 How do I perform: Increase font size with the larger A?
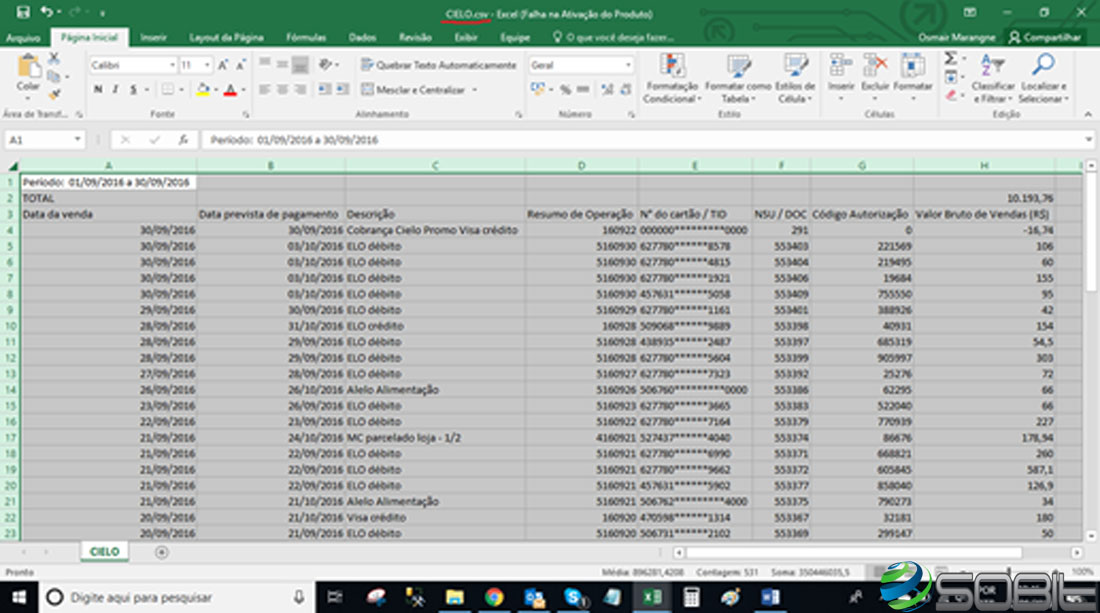tap(223, 65)
